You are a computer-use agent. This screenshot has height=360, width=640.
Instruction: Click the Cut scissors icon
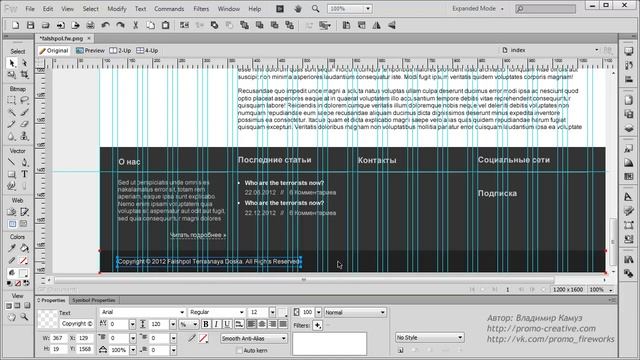[x=136, y=25]
